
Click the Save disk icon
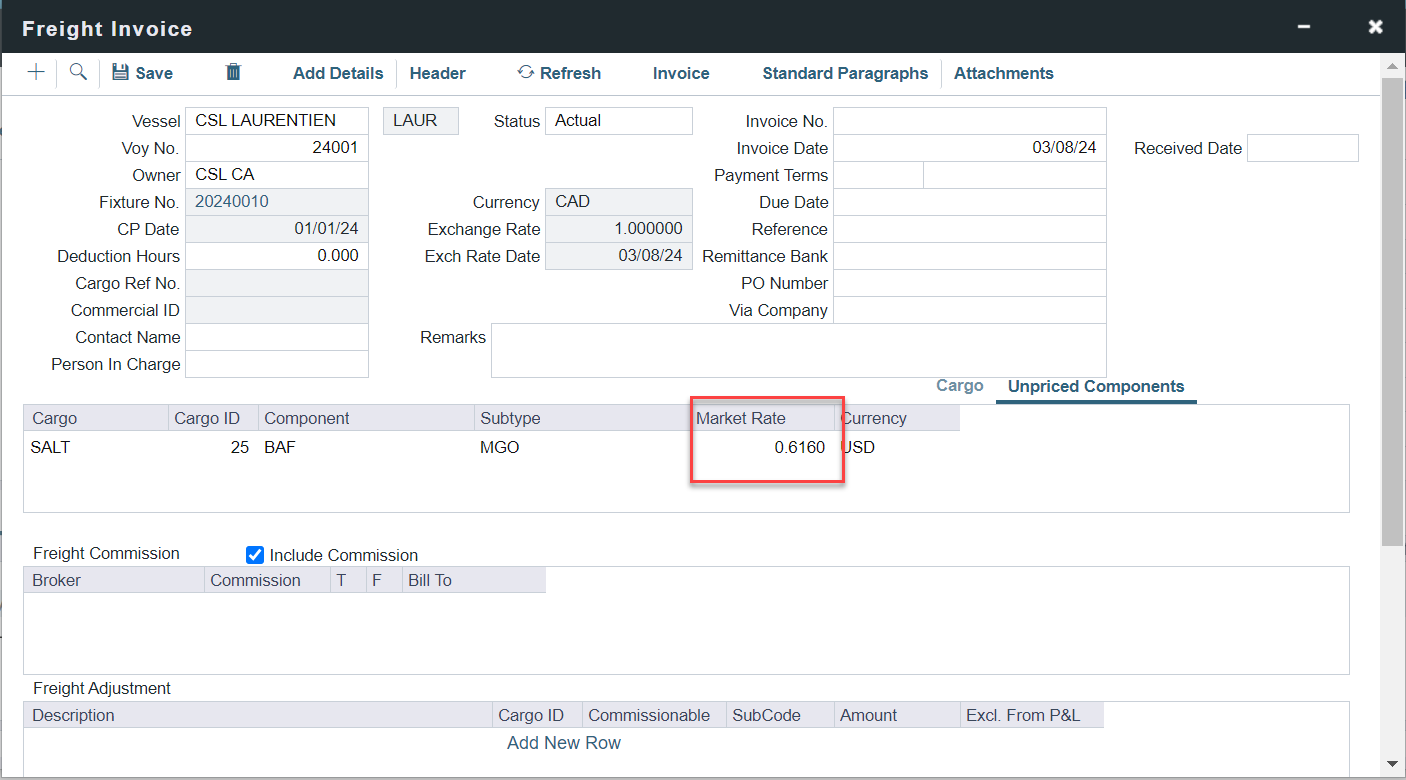121,72
